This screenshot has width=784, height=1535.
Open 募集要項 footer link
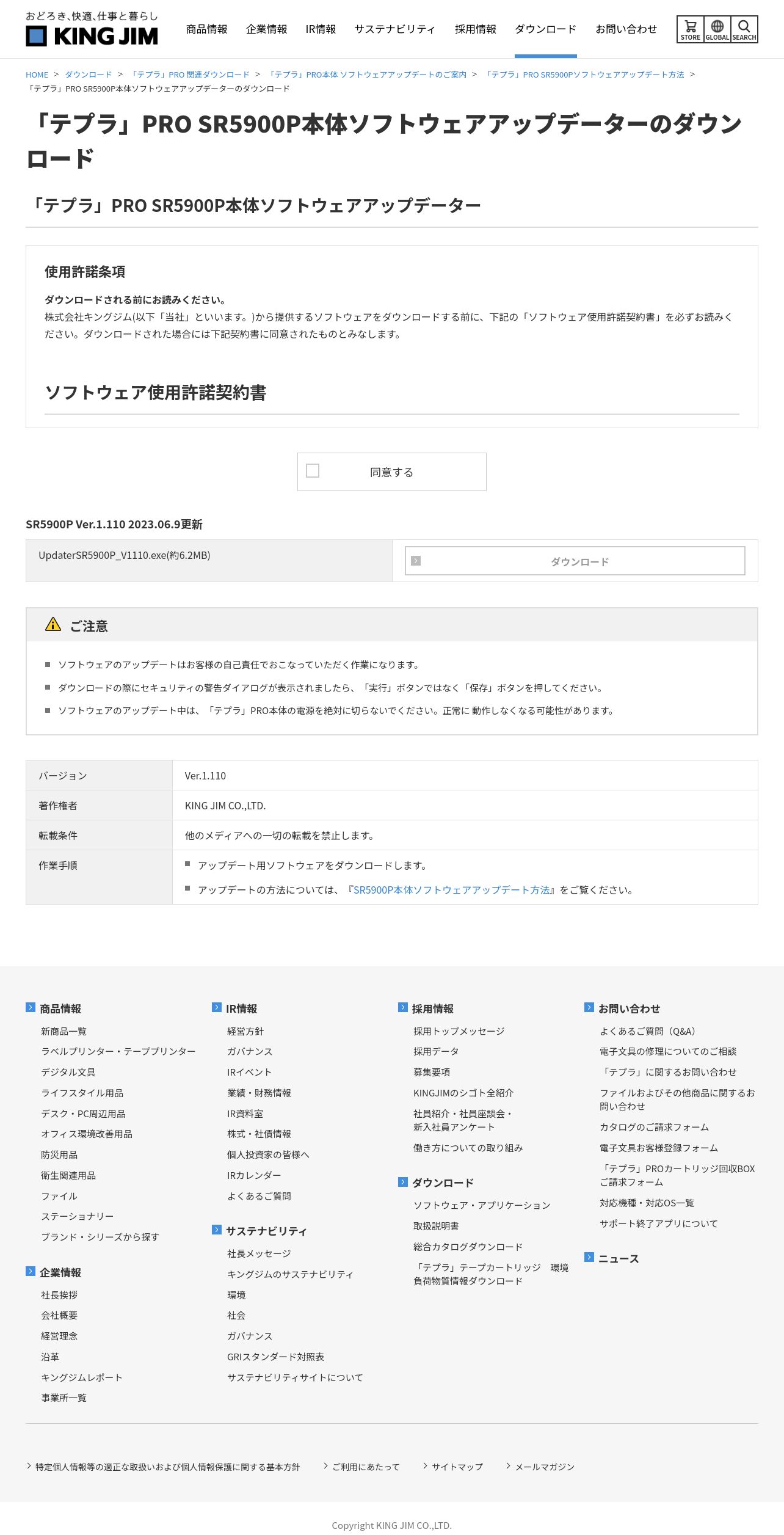pos(432,1072)
